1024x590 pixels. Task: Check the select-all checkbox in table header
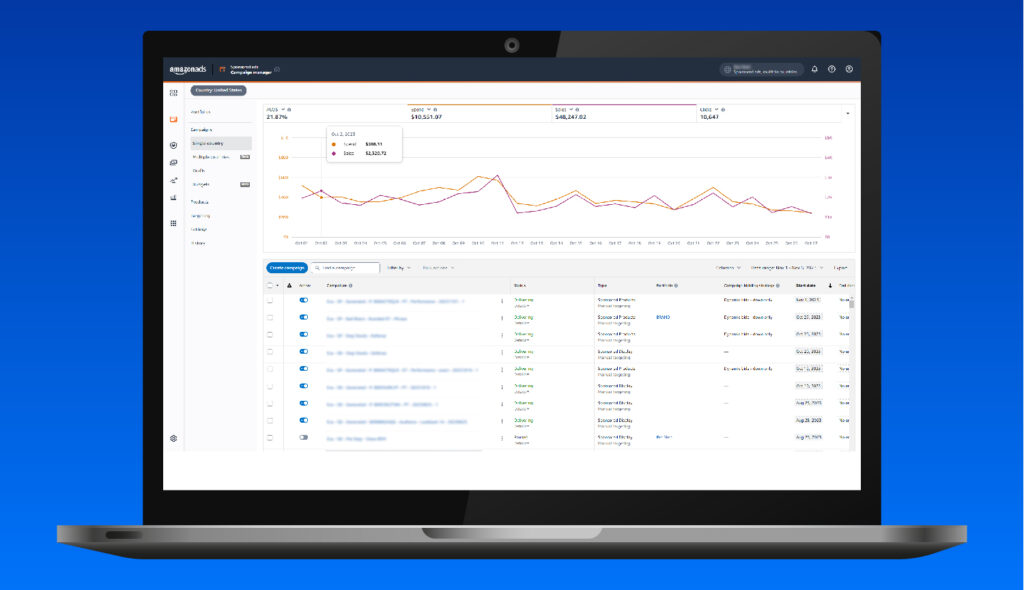point(270,286)
